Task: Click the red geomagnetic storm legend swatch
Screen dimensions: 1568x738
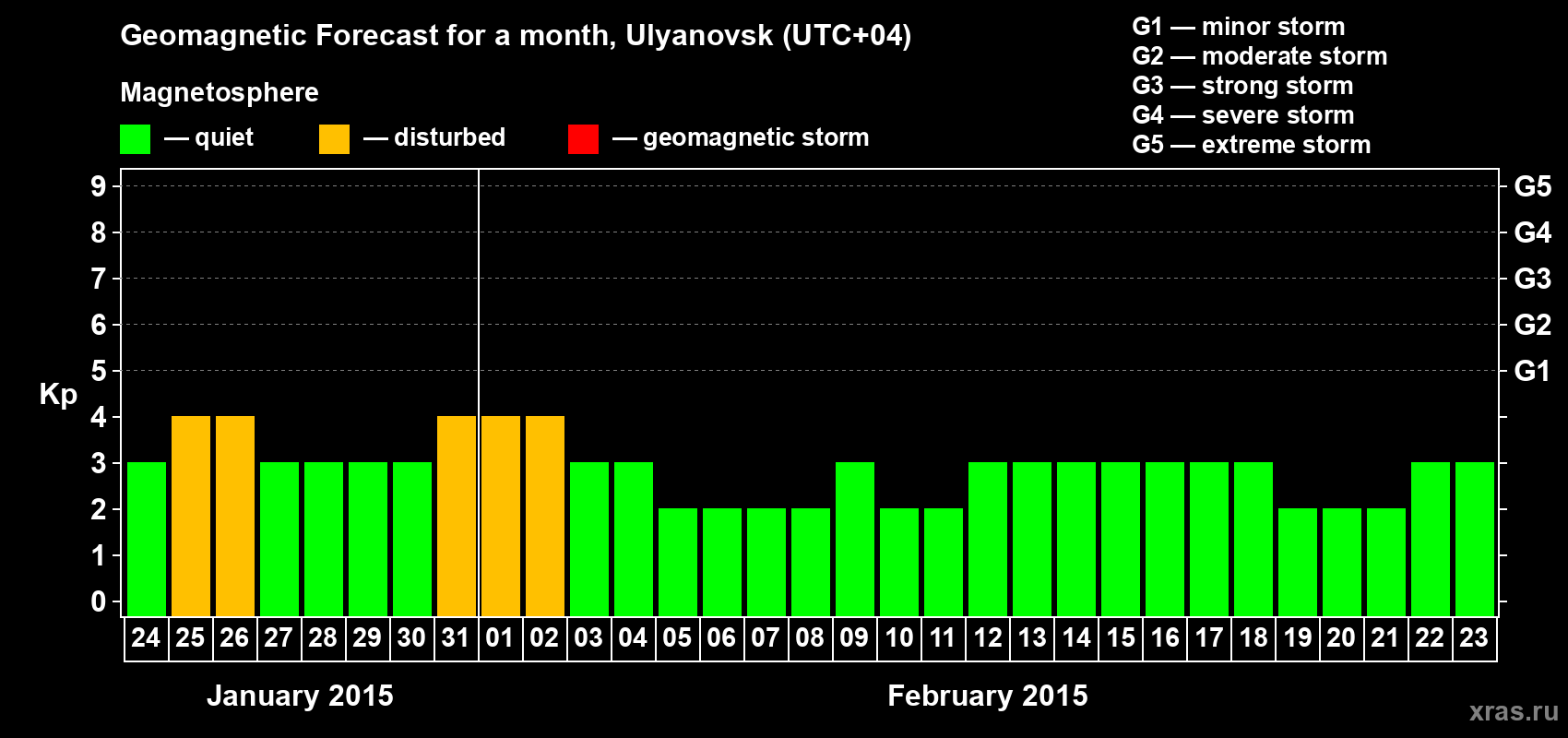Action: [583, 139]
